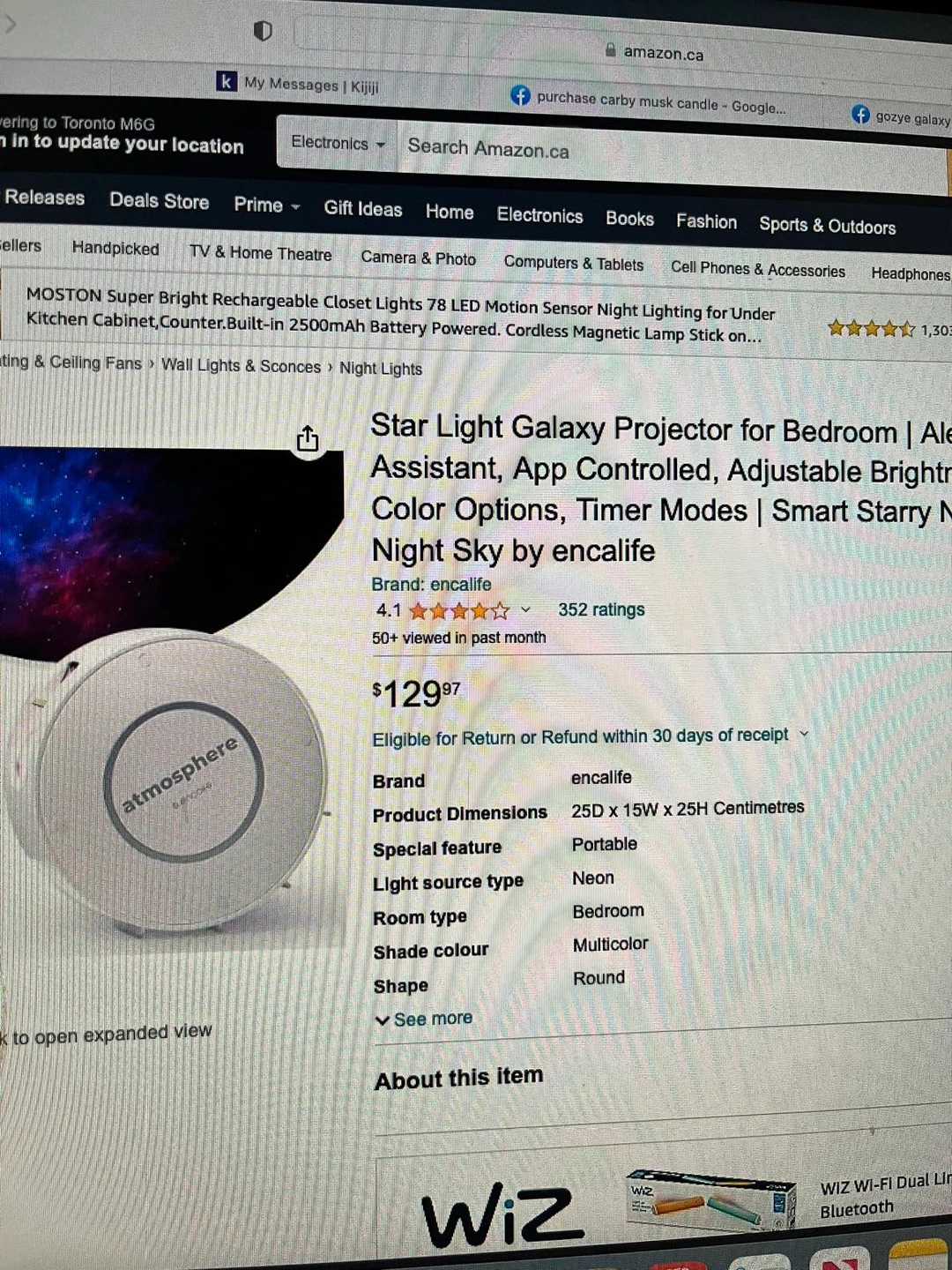Click the privacy shield icon in Safari toolbar
Screen dimensions: 952x1270
coord(263,32)
